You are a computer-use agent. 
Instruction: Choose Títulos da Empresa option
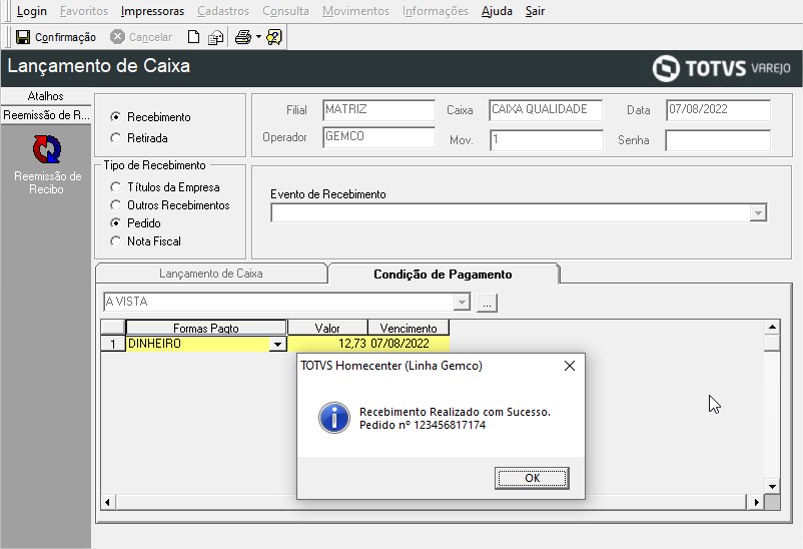116,187
